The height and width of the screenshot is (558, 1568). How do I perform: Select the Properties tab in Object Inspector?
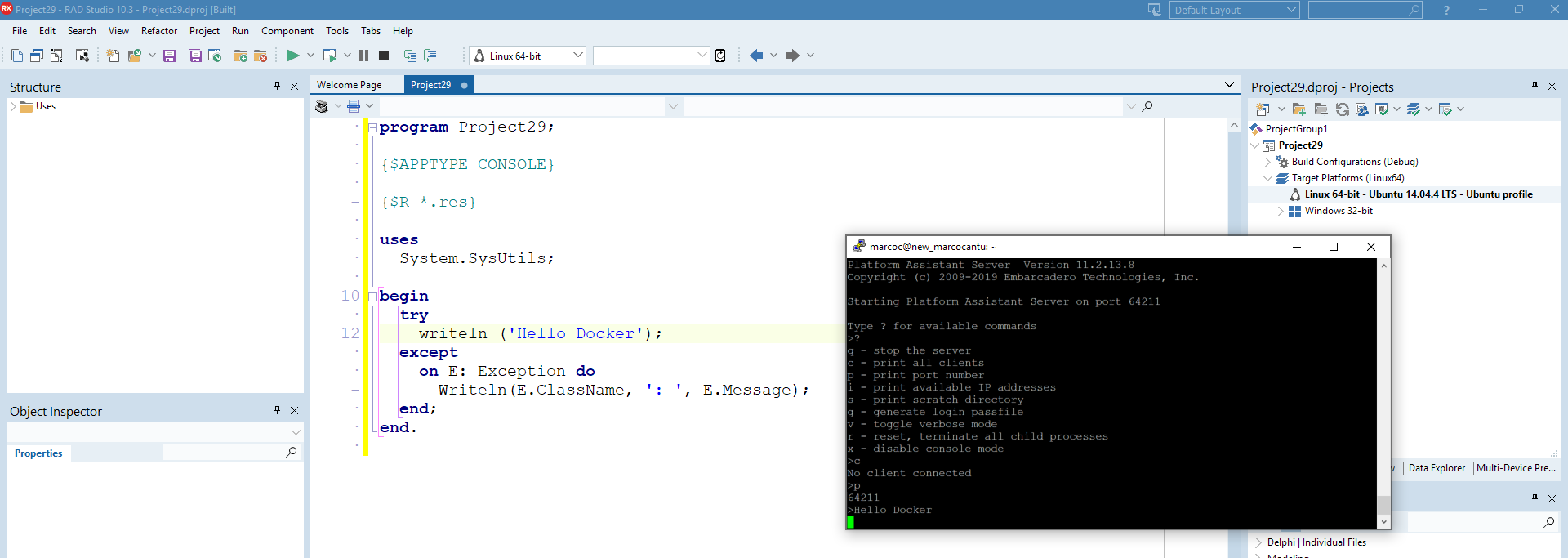[38, 453]
